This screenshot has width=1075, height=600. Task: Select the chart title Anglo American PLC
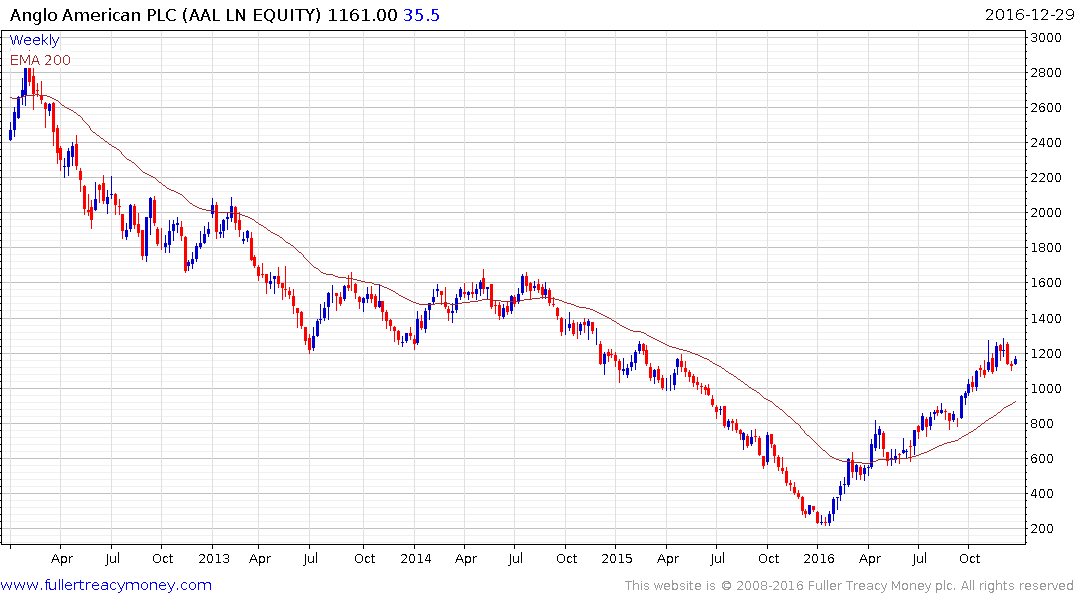click(94, 15)
